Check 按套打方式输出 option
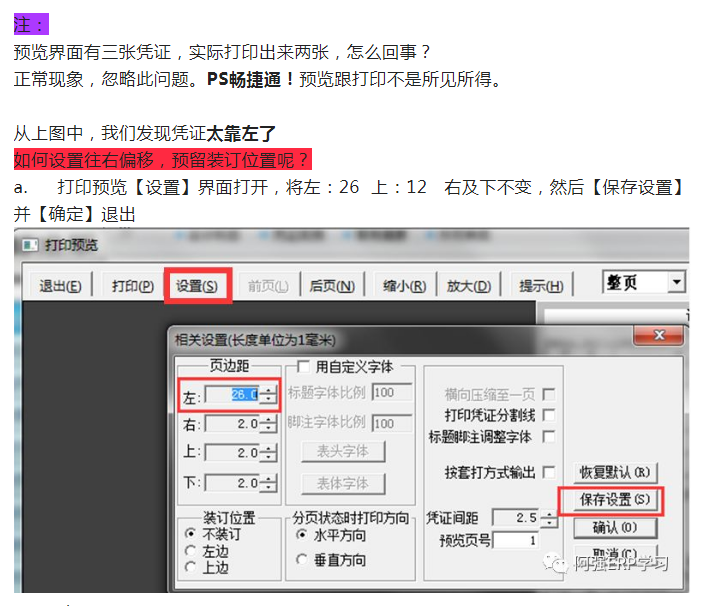 [548, 471]
